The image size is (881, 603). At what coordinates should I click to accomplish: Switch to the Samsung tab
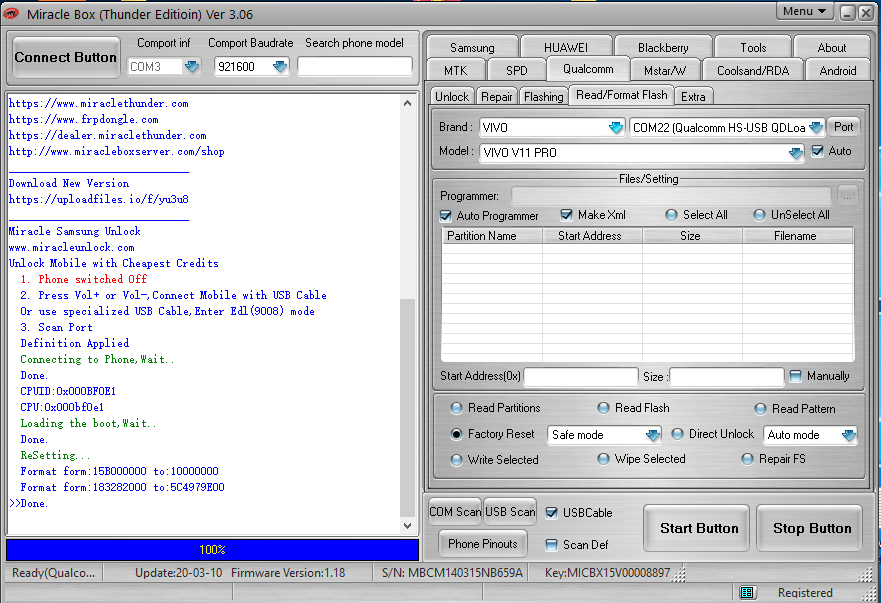coord(472,48)
